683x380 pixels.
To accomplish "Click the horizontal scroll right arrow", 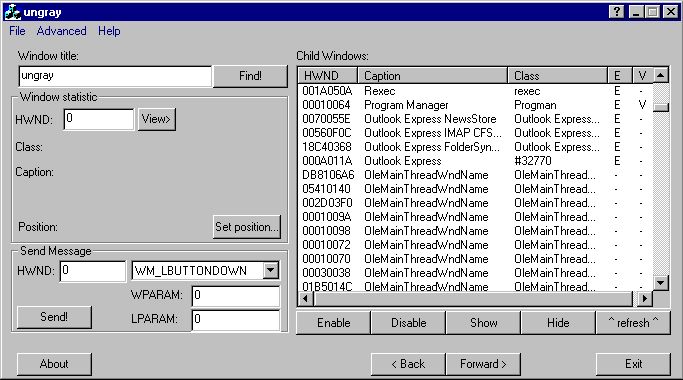I will click(x=645, y=299).
